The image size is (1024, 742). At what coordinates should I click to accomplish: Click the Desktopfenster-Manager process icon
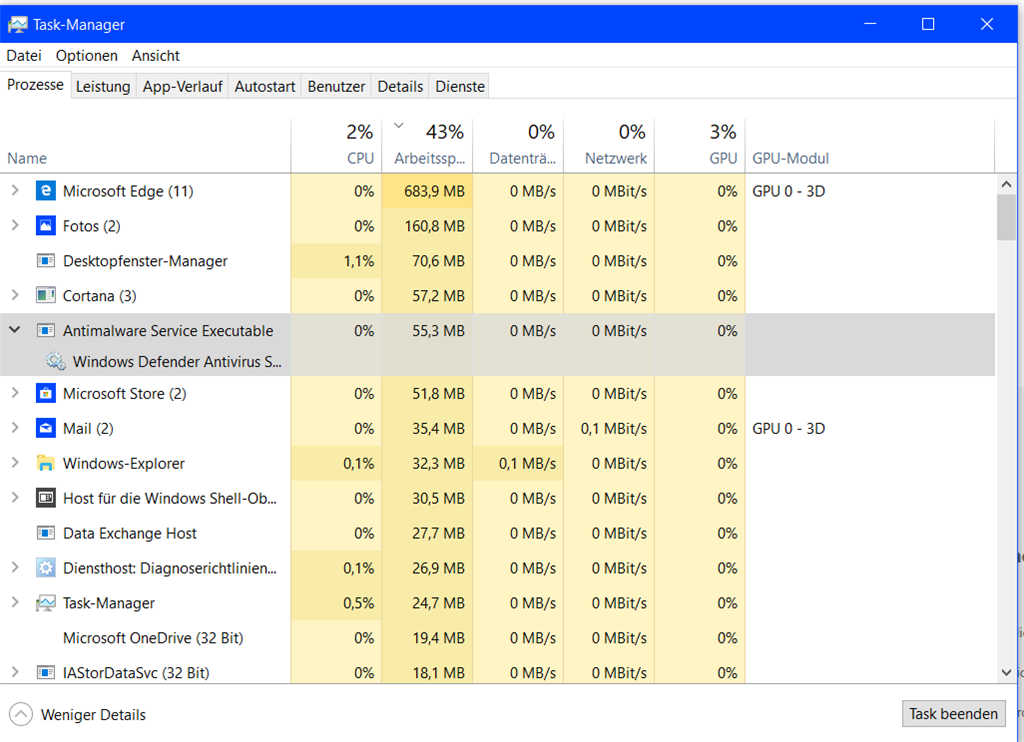click(45, 261)
